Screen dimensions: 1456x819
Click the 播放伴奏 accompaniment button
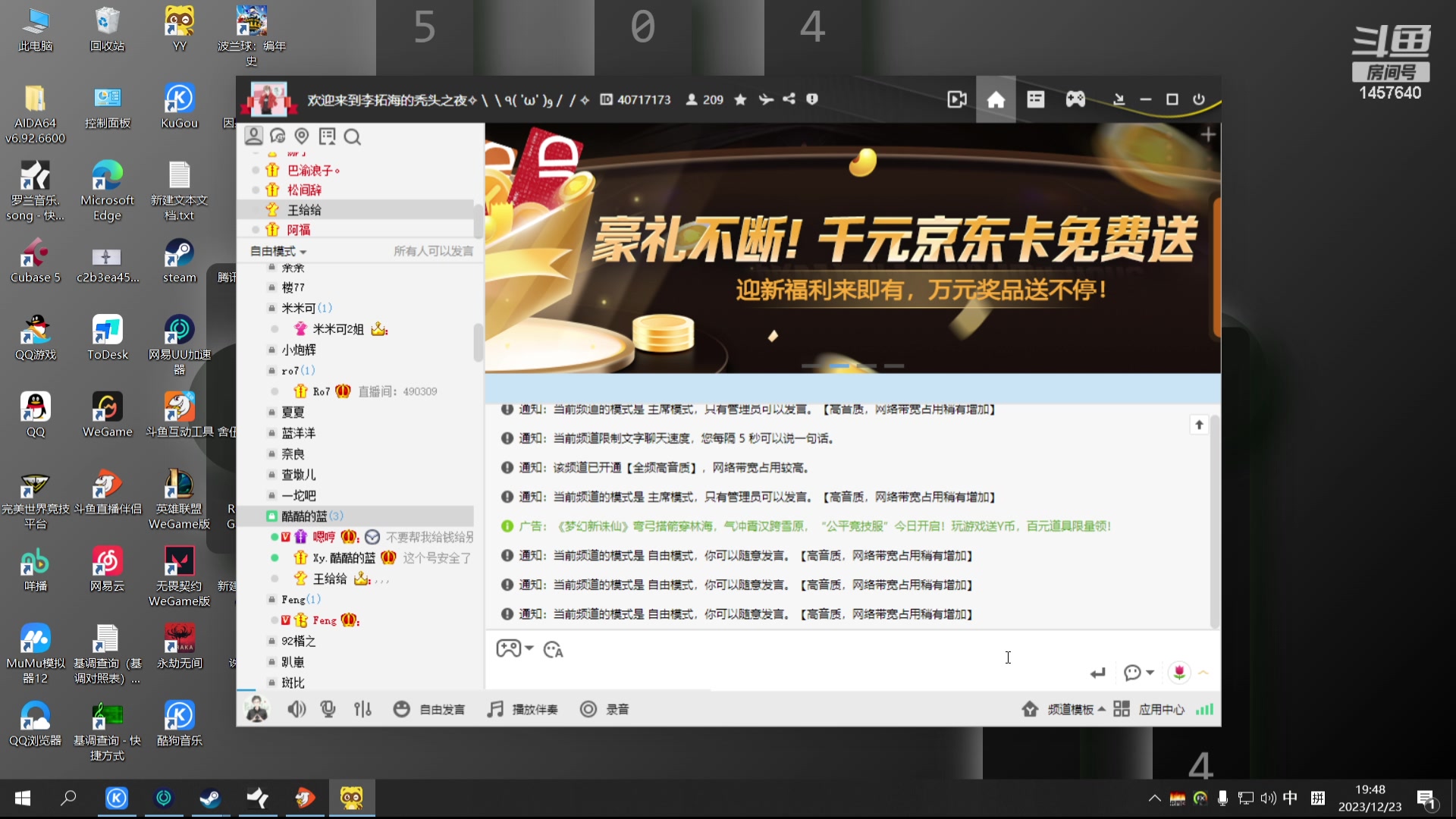click(523, 709)
